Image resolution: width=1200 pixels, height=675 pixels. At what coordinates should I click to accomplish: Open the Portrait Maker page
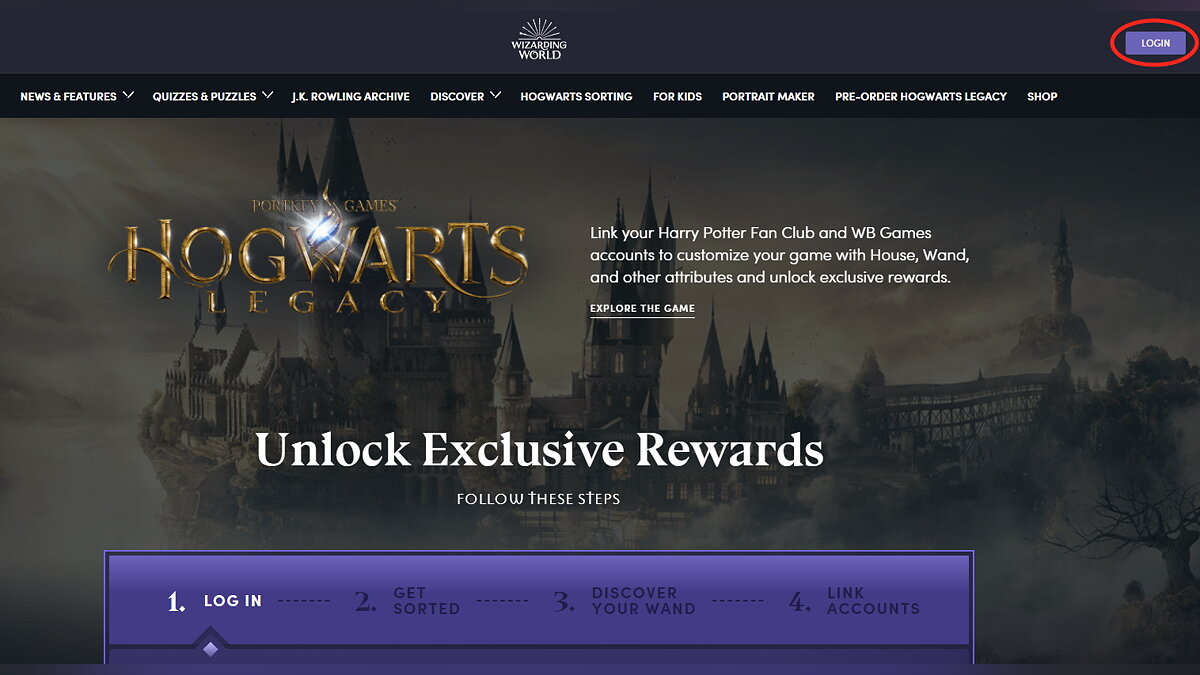pyautogui.click(x=768, y=97)
